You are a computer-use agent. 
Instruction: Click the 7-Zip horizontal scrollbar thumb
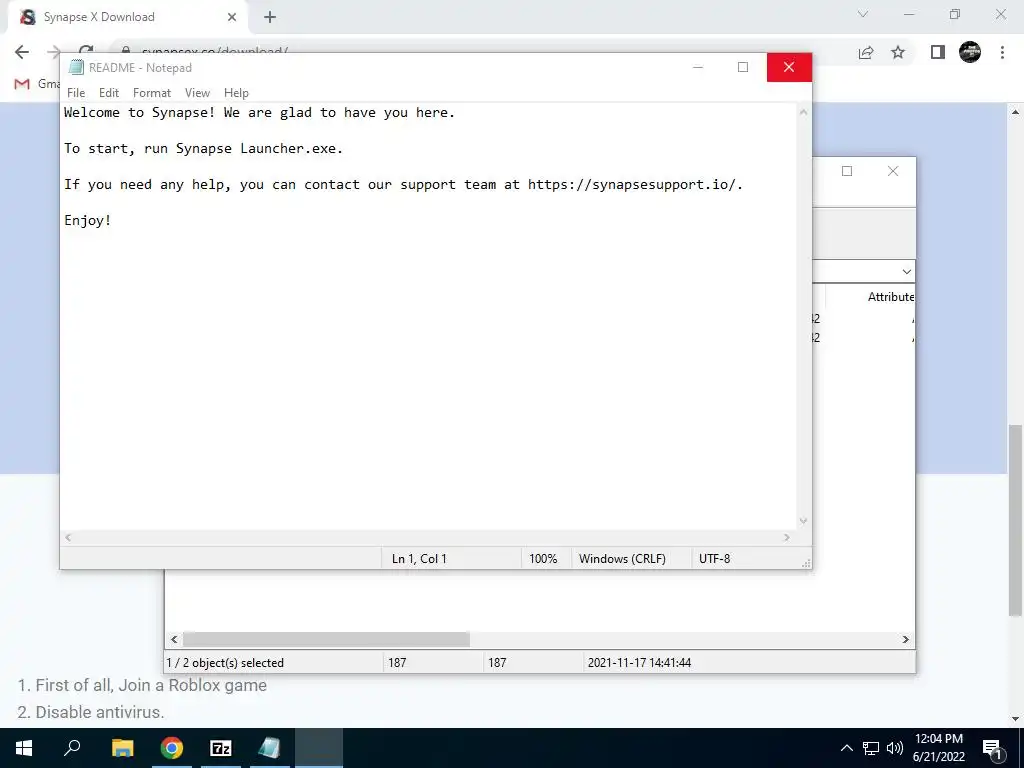pyautogui.click(x=326, y=639)
